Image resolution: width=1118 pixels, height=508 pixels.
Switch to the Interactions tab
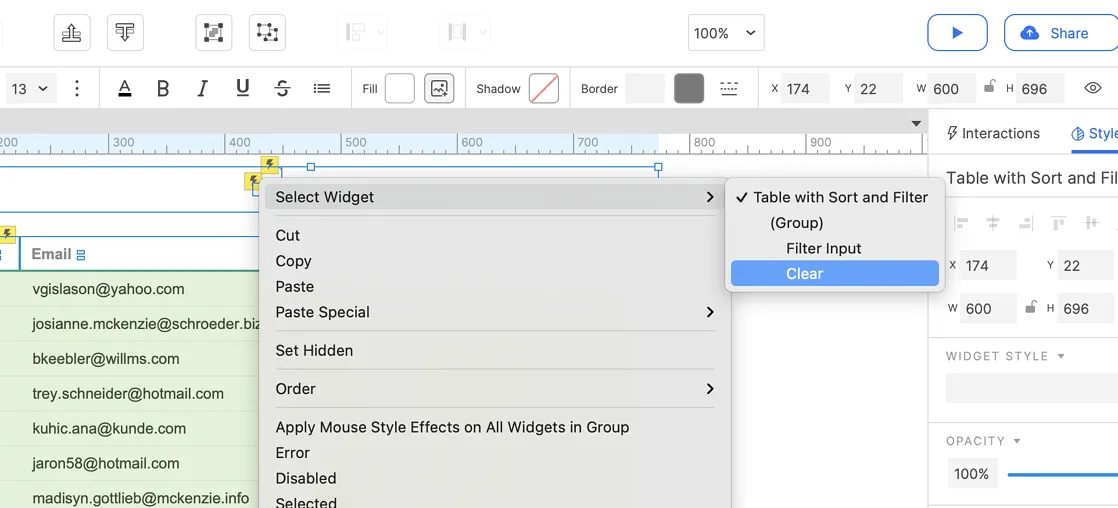pyautogui.click(x=993, y=133)
